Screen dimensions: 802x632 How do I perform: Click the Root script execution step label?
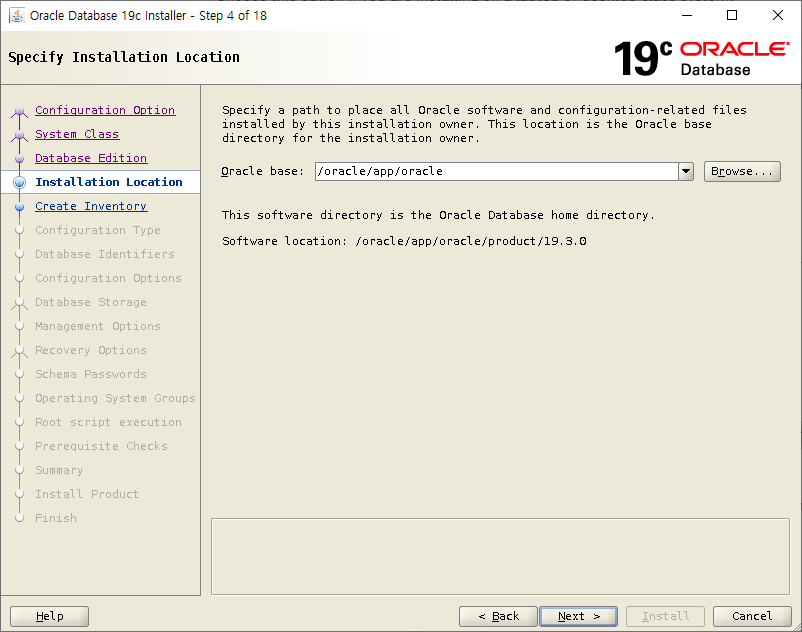click(108, 422)
